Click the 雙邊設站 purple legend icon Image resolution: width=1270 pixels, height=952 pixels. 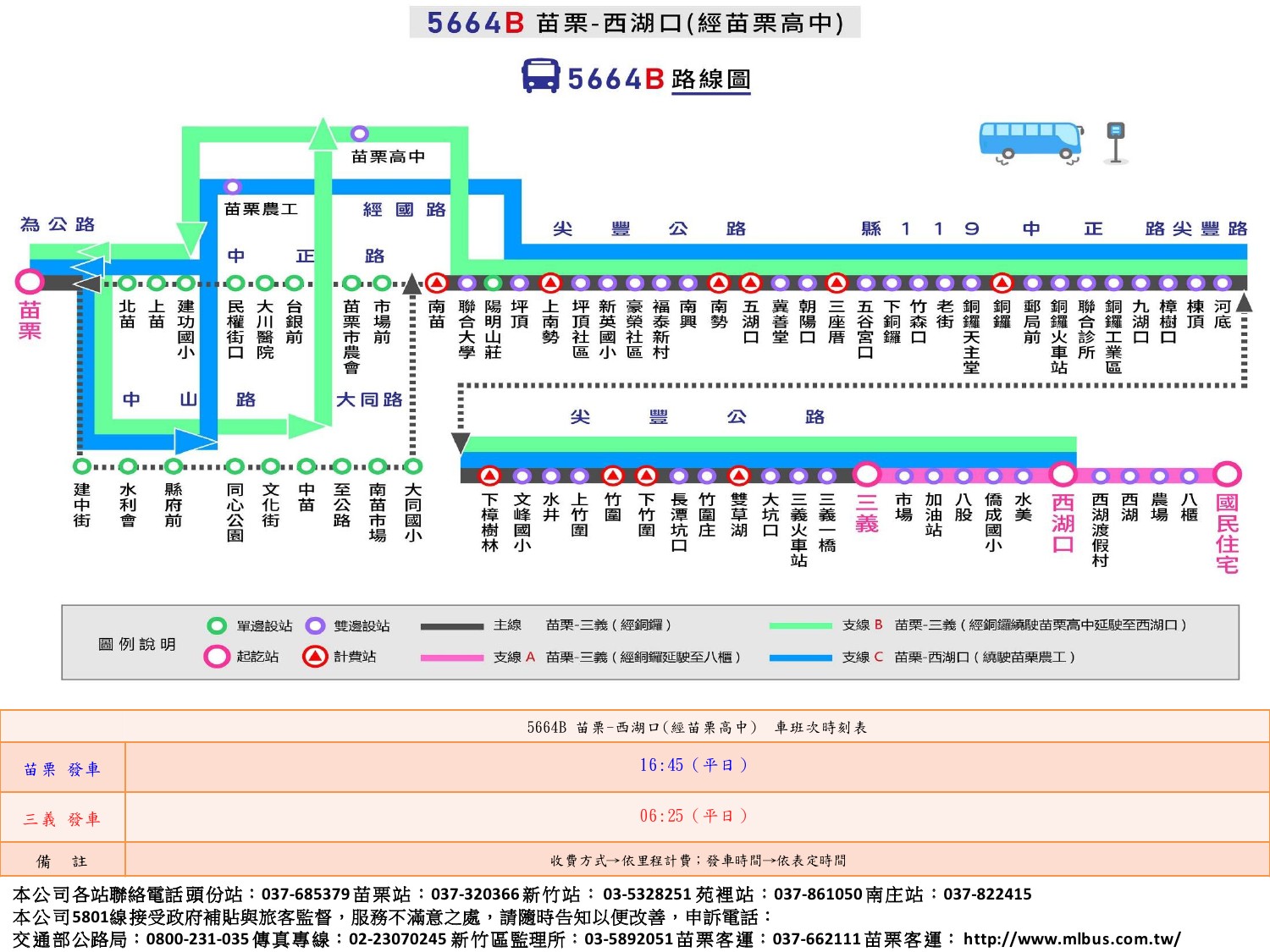tap(315, 625)
